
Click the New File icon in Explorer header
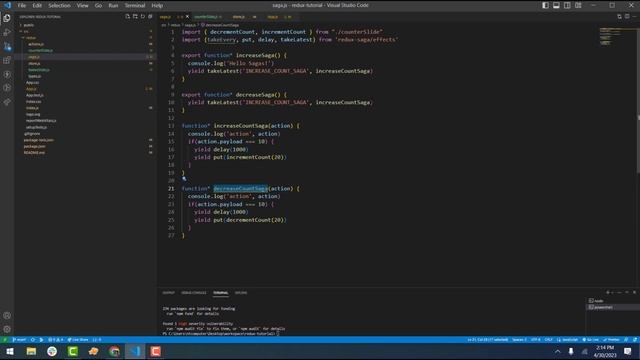(x=128, y=17)
